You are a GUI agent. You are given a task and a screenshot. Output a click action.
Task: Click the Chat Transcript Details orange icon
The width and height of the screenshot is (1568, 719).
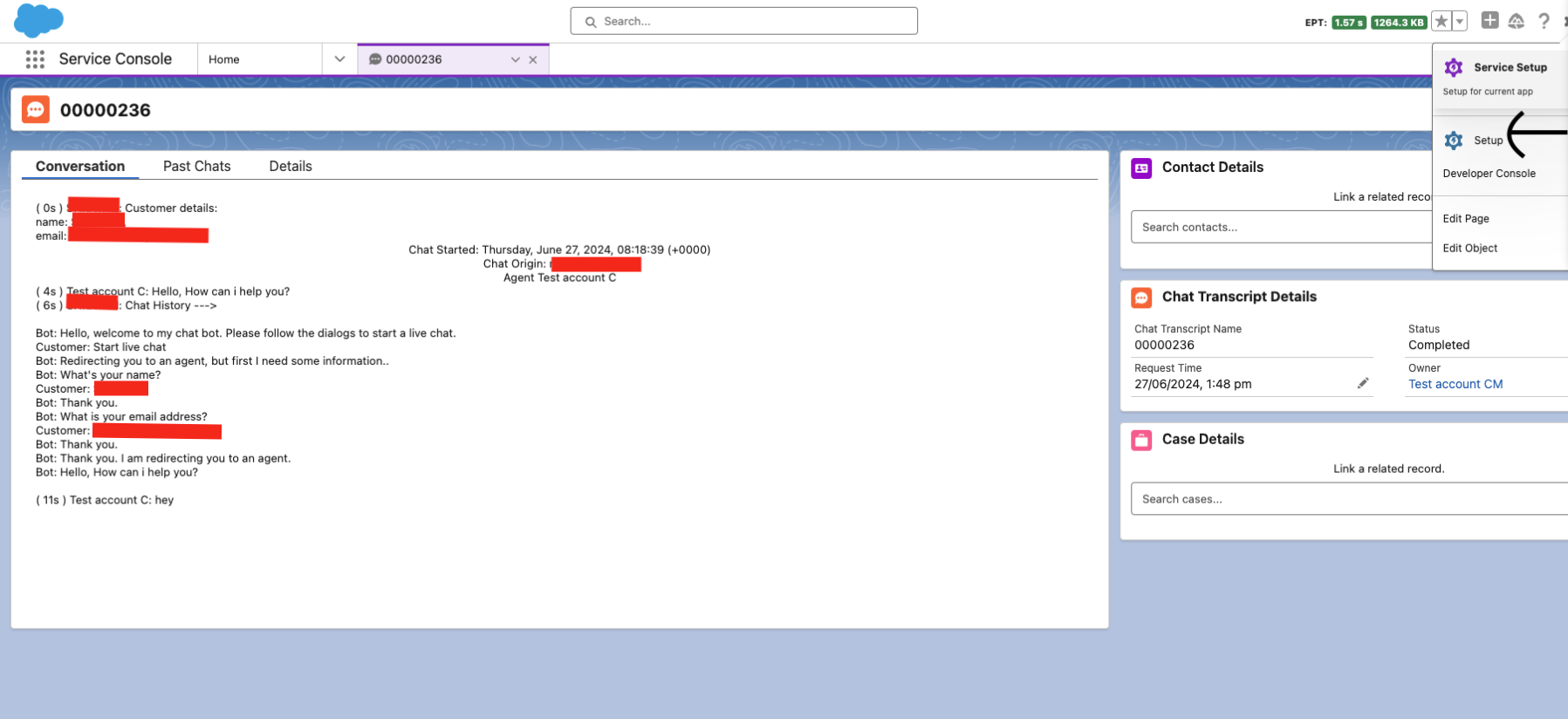pos(1141,298)
